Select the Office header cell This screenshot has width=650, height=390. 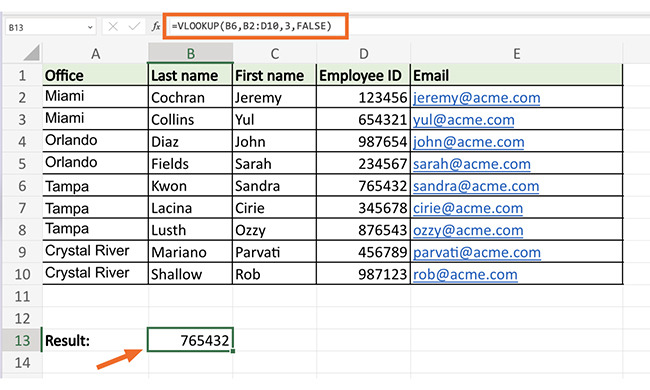click(95, 75)
